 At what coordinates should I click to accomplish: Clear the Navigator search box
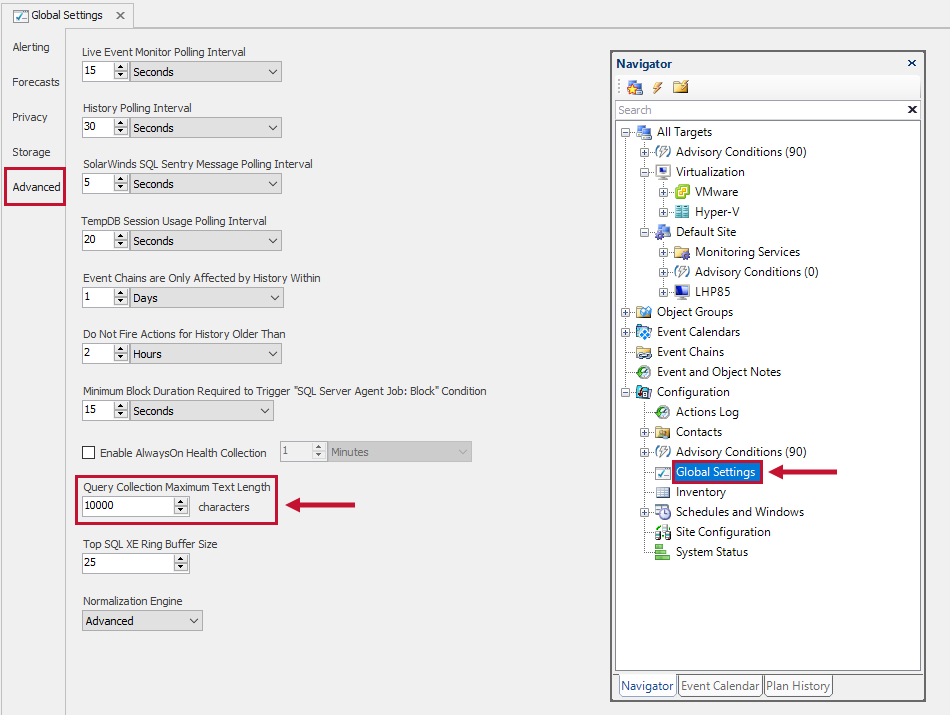pos(911,109)
